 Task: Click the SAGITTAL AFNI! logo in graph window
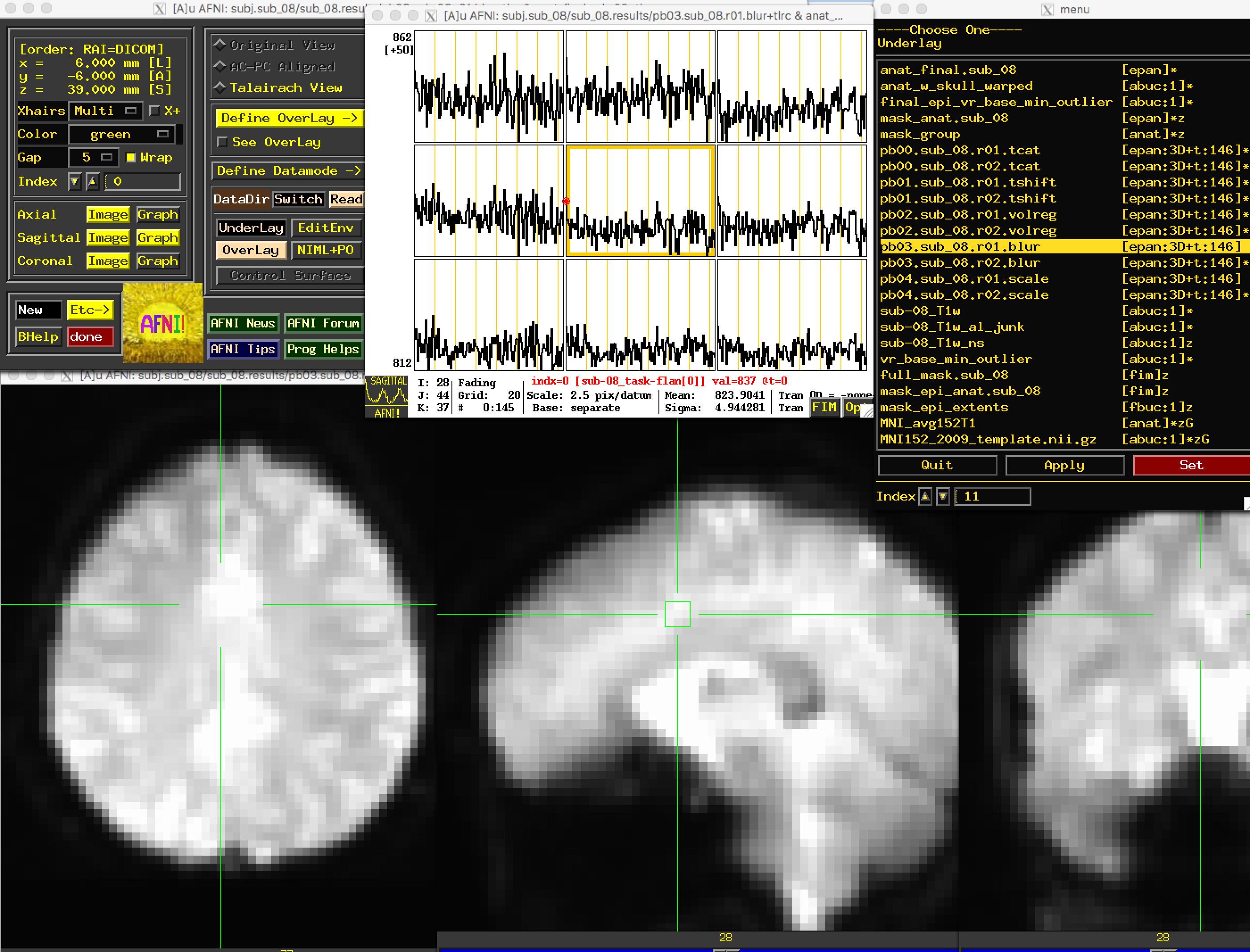tap(386, 397)
